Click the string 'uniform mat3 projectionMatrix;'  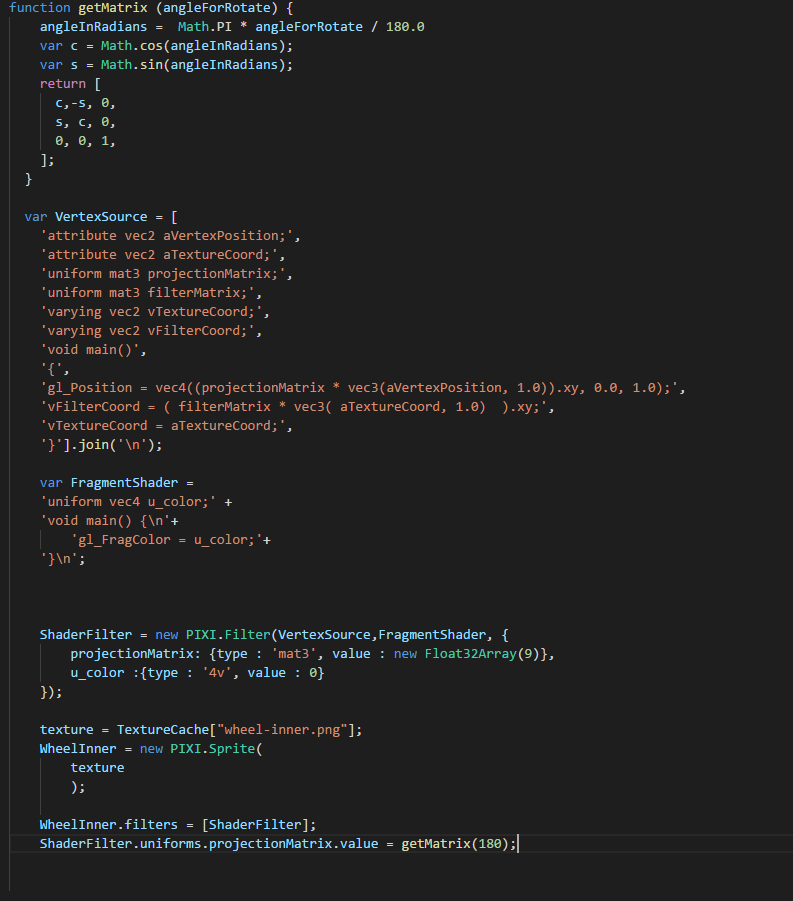click(x=163, y=274)
